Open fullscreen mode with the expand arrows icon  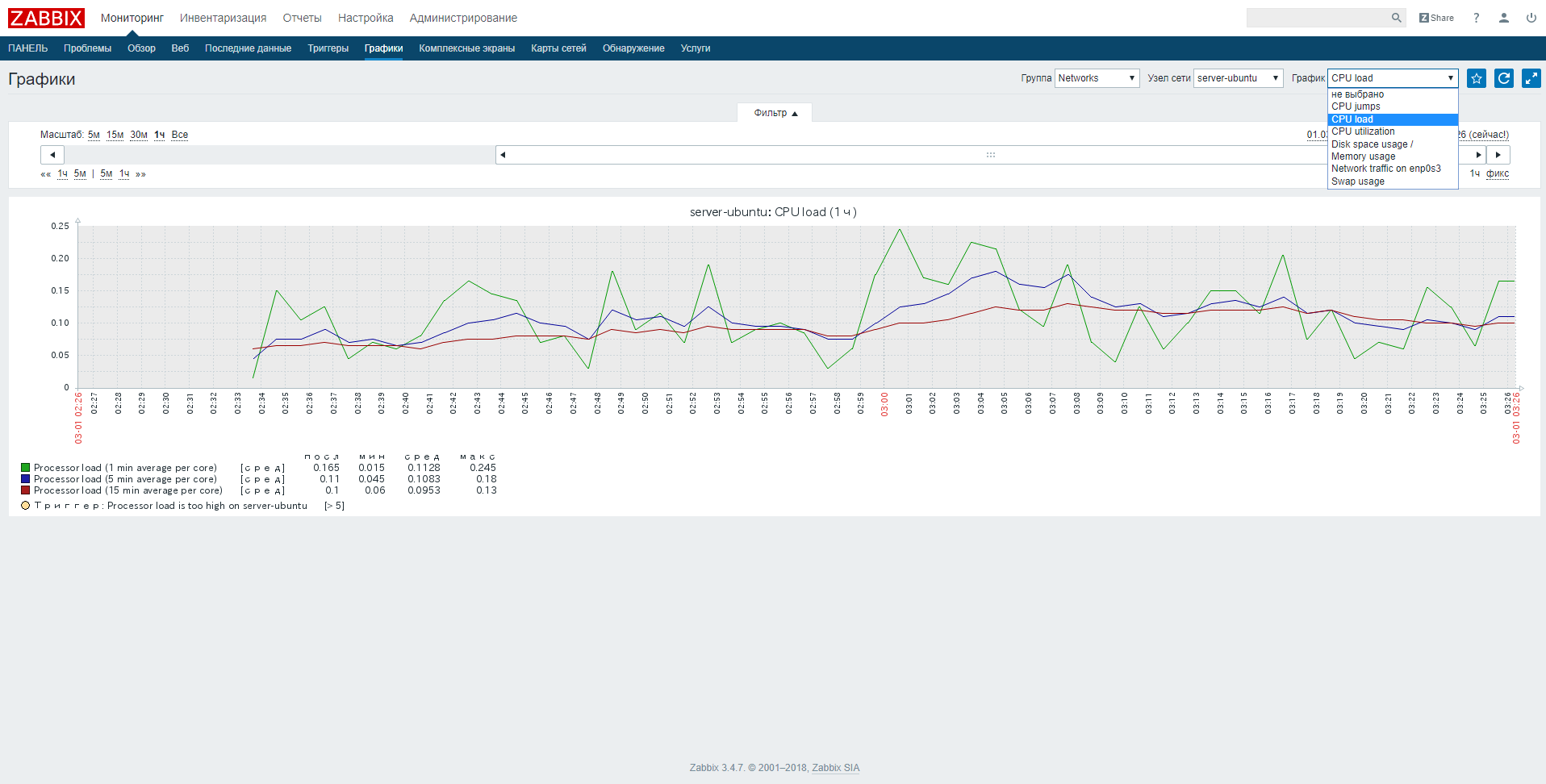coord(1531,78)
